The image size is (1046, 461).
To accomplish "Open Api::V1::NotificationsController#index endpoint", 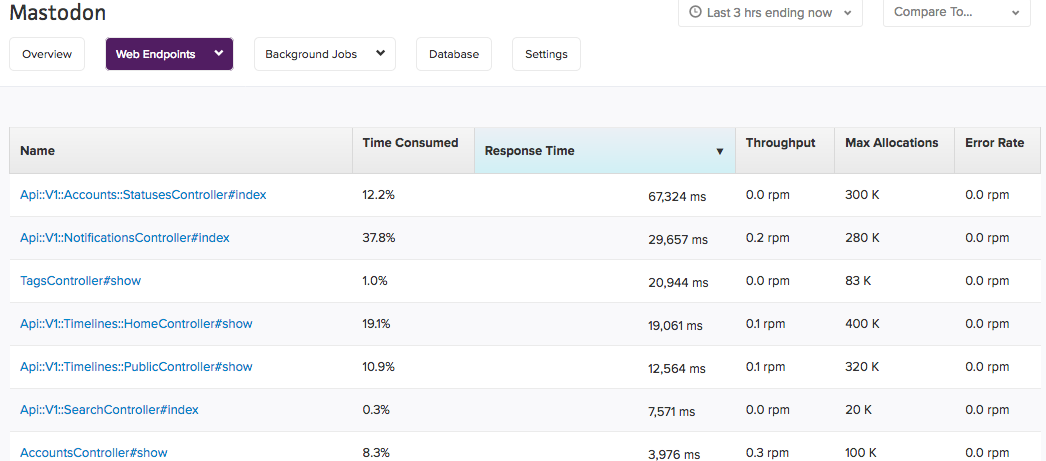I will click(x=125, y=238).
